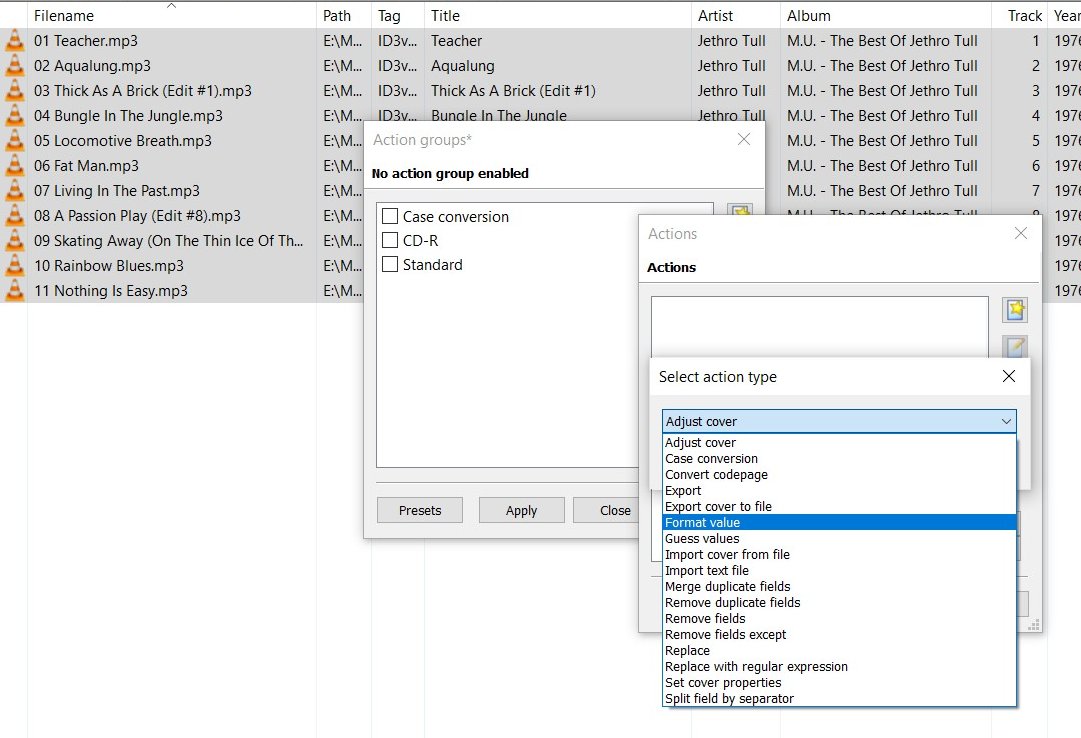This screenshot has height=738, width=1081.
Task: Collapse the Adjust cover combo box arrow
Action: (x=1006, y=422)
